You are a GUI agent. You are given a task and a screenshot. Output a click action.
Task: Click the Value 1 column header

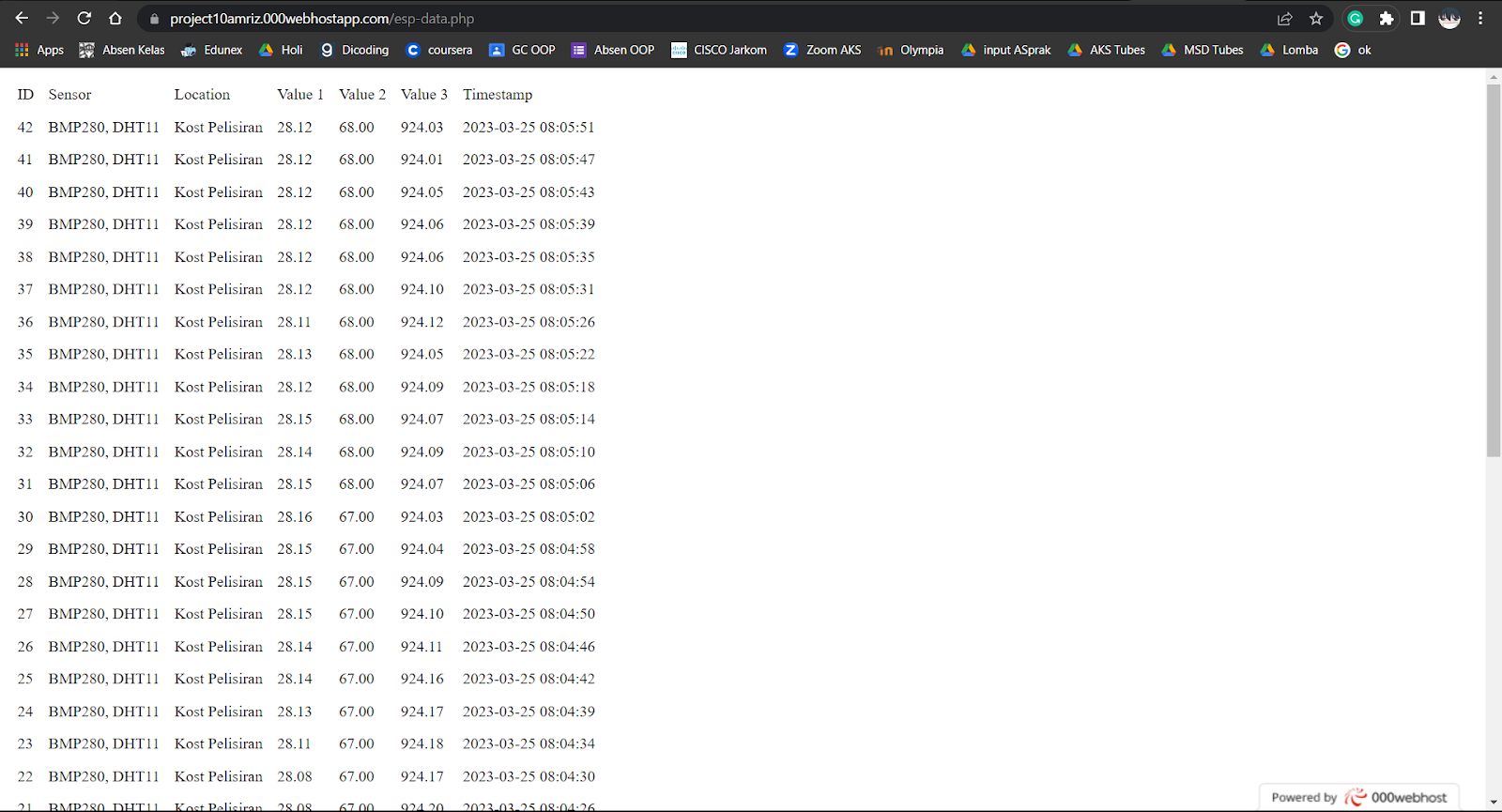click(300, 95)
